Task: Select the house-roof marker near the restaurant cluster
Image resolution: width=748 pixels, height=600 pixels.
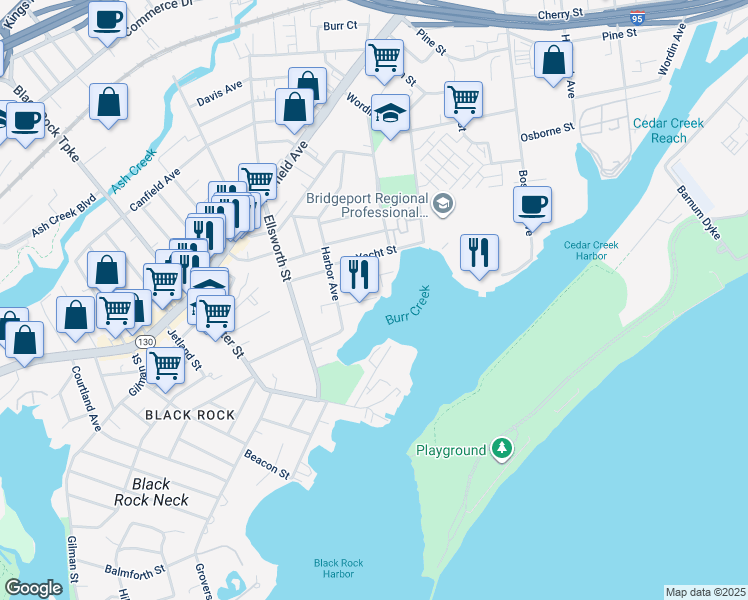Action: pyautogui.click(x=209, y=281)
